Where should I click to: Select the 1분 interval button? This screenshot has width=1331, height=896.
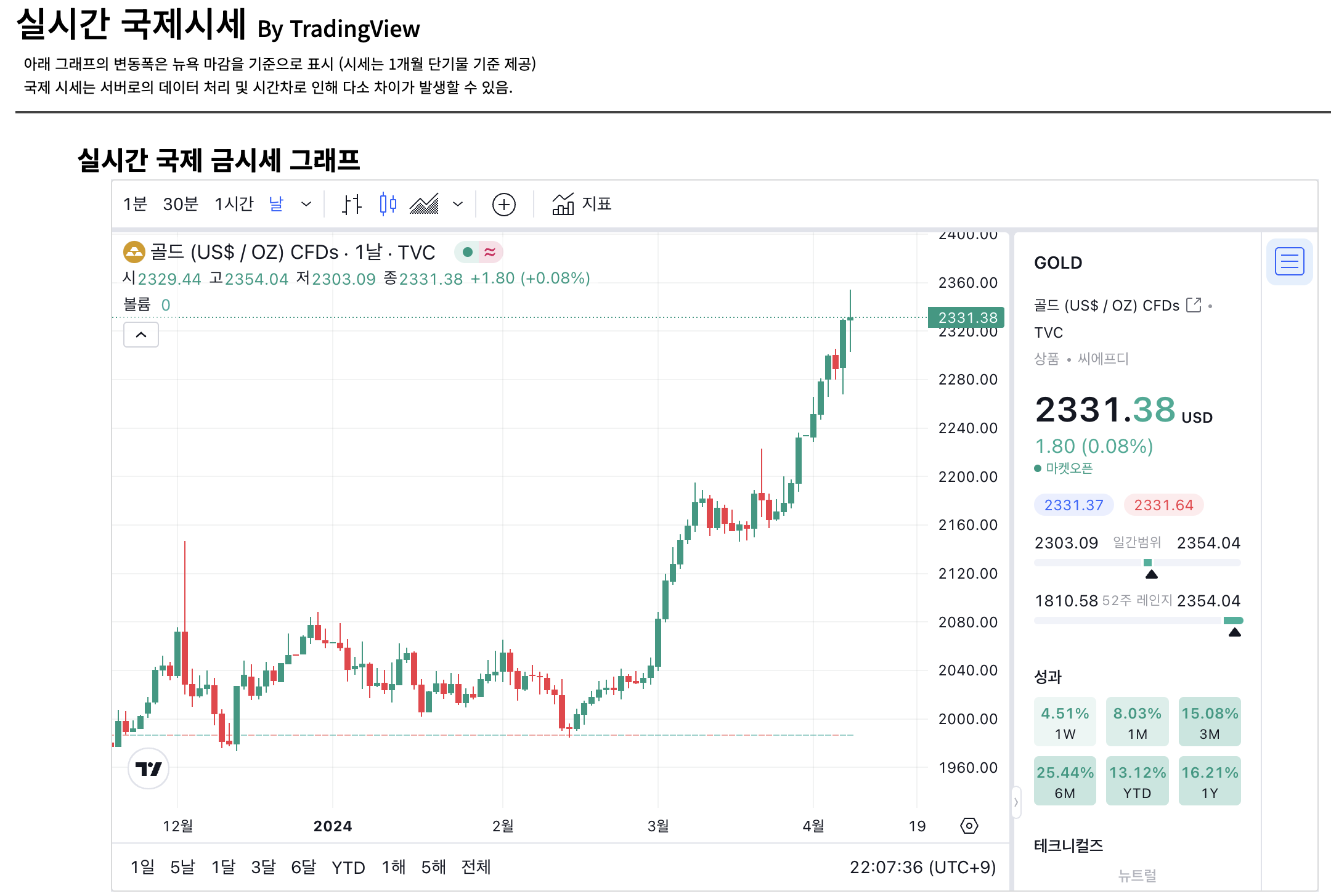137,203
